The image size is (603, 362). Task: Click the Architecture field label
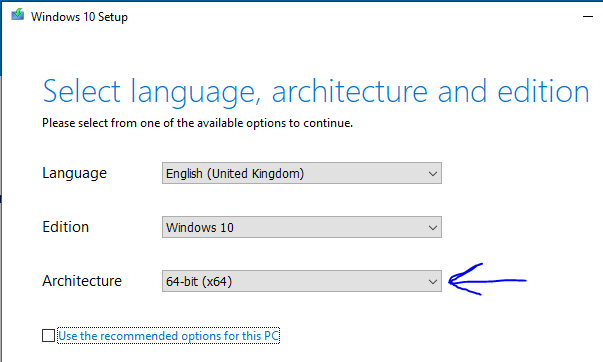pyautogui.click(x=82, y=281)
